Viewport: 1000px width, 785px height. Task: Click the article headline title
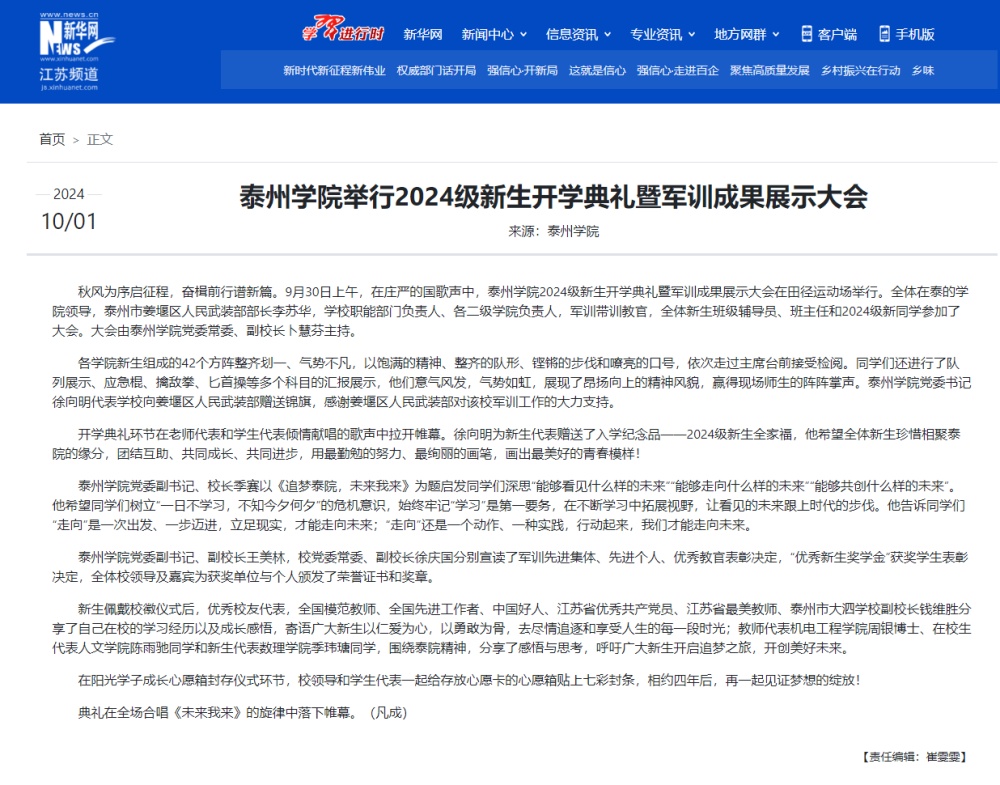tap(553, 196)
